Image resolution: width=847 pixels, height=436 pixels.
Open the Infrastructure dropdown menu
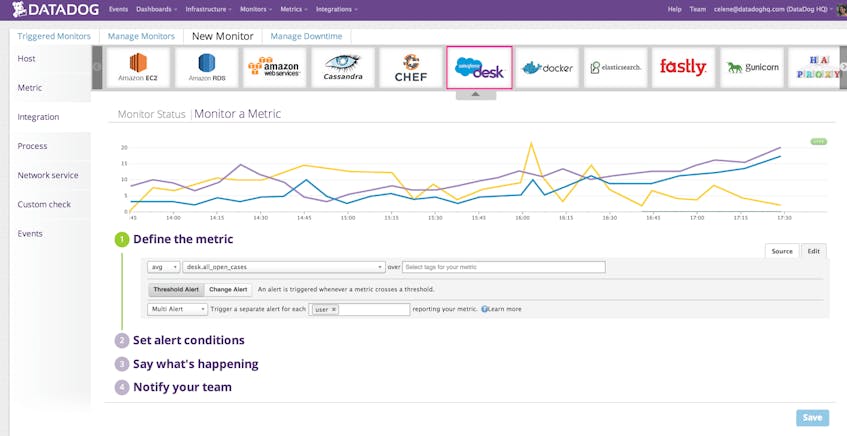pos(209,9)
